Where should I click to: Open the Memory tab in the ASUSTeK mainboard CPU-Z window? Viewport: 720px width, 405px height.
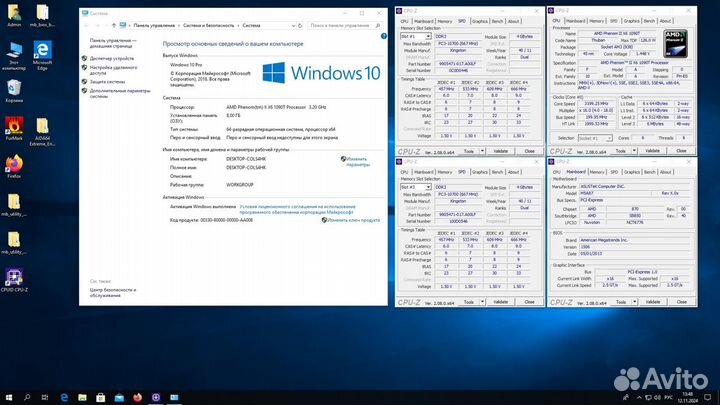point(596,172)
